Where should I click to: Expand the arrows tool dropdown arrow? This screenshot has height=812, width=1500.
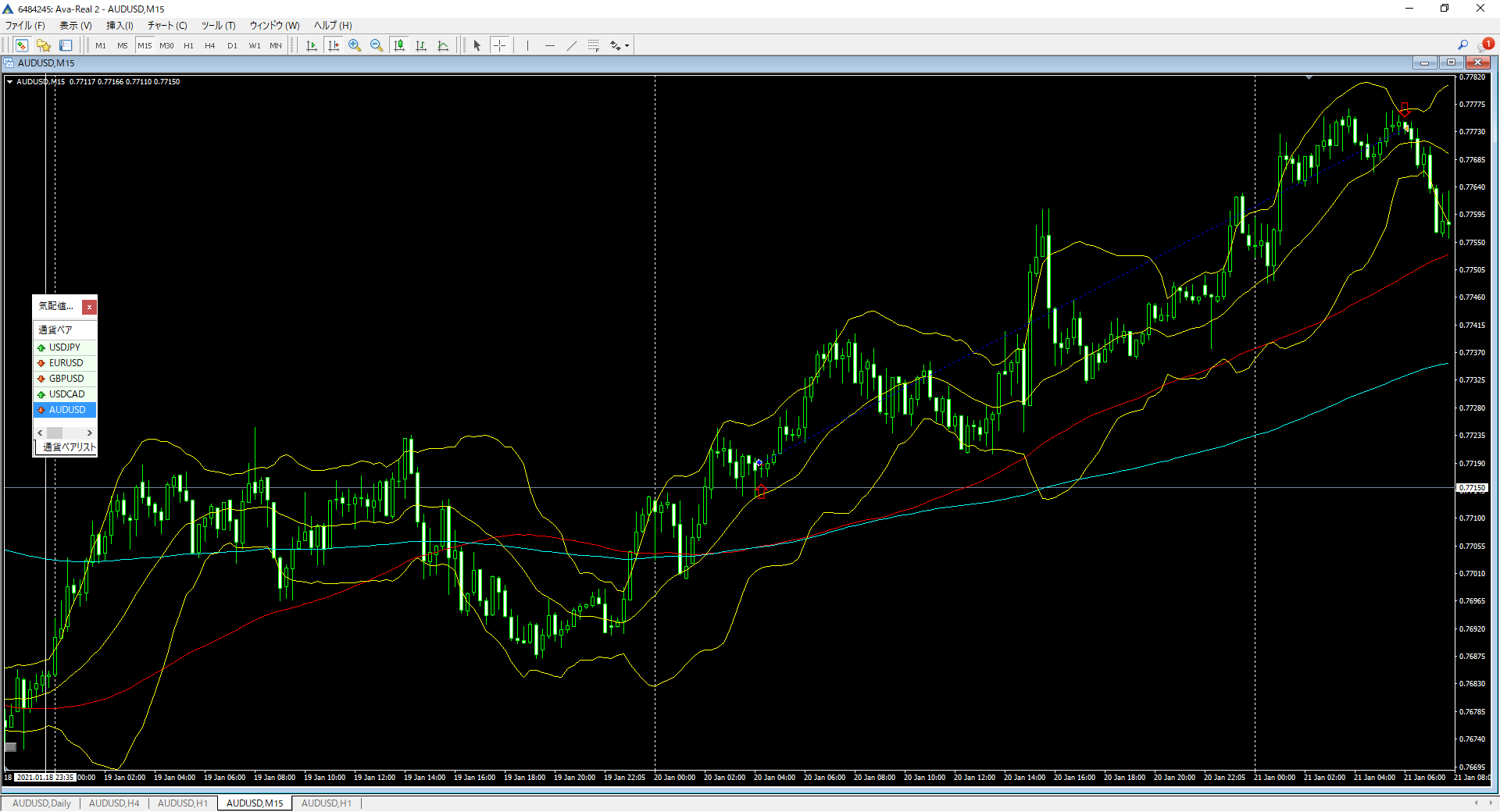pos(627,45)
